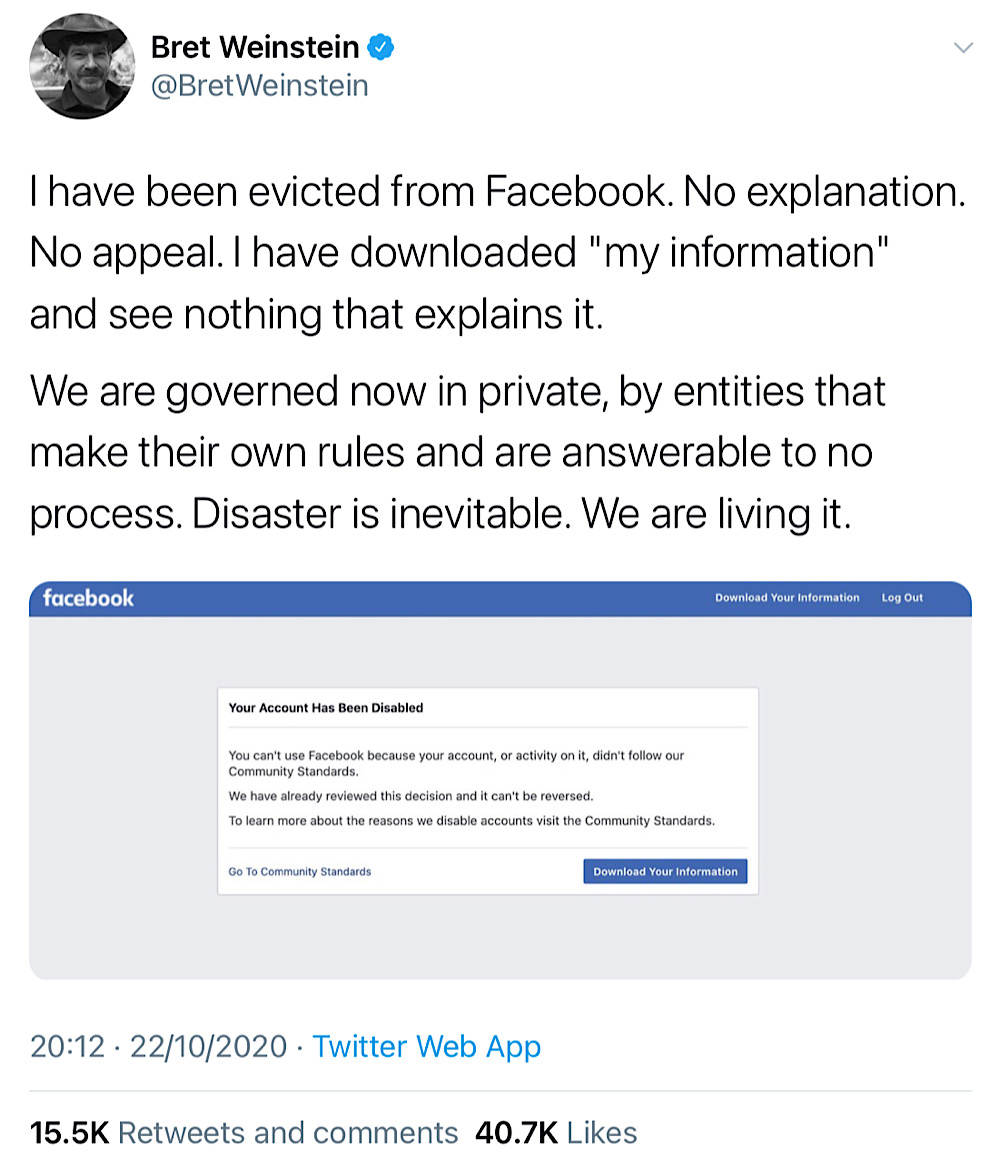Screen dimensions: 1000x1161
Task: Open the @BretWeinstein handle link
Action: [x=260, y=86]
